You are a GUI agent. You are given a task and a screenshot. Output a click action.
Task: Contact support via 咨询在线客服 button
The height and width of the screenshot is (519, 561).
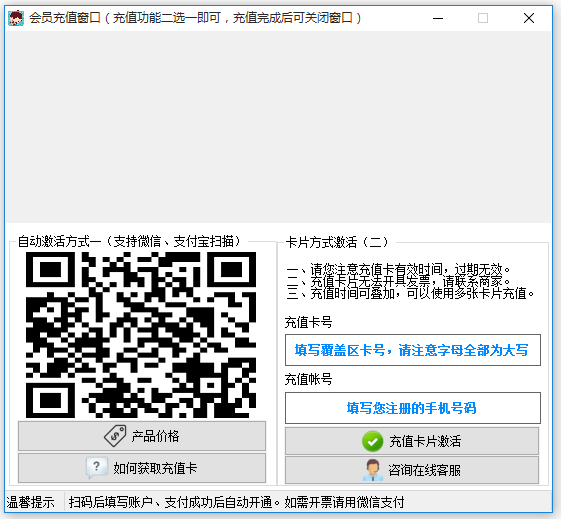point(412,470)
